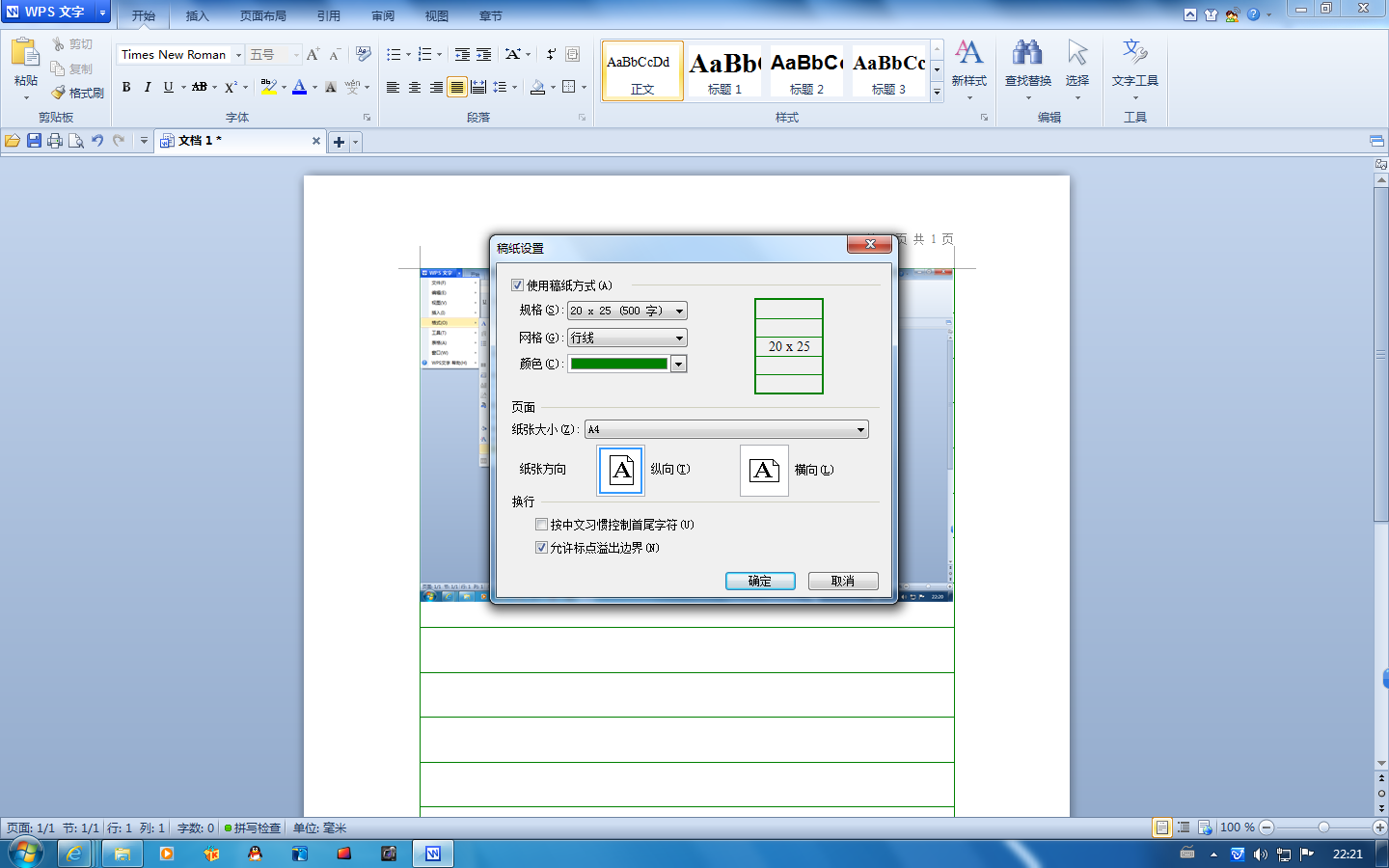Pick the green 颜色 swatch

tap(619, 364)
